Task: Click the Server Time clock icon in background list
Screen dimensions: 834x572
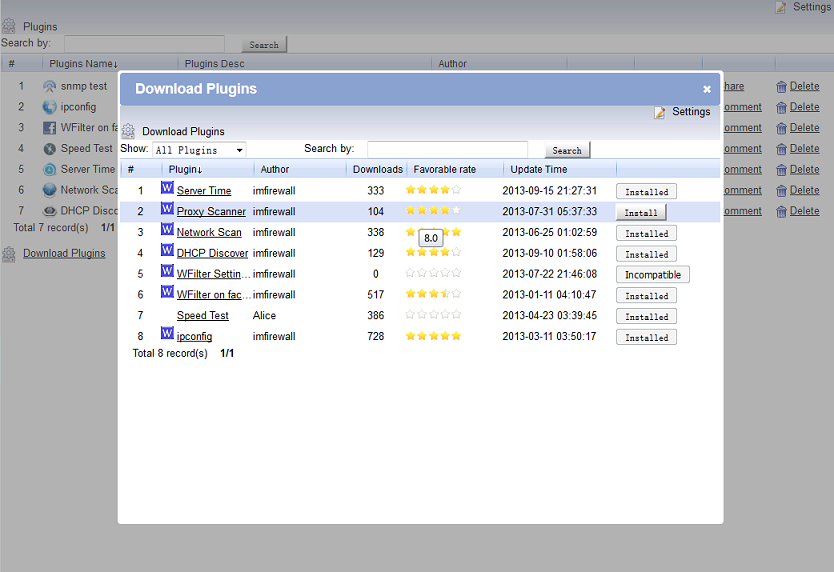Action: [x=49, y=170]
